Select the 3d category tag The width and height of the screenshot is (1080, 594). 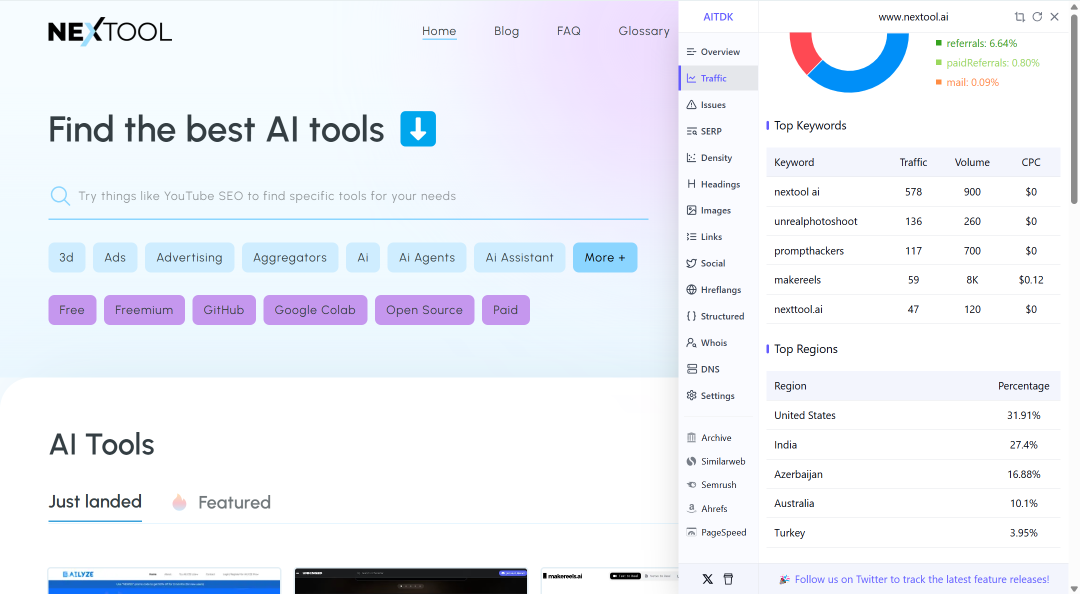point(66,257)
